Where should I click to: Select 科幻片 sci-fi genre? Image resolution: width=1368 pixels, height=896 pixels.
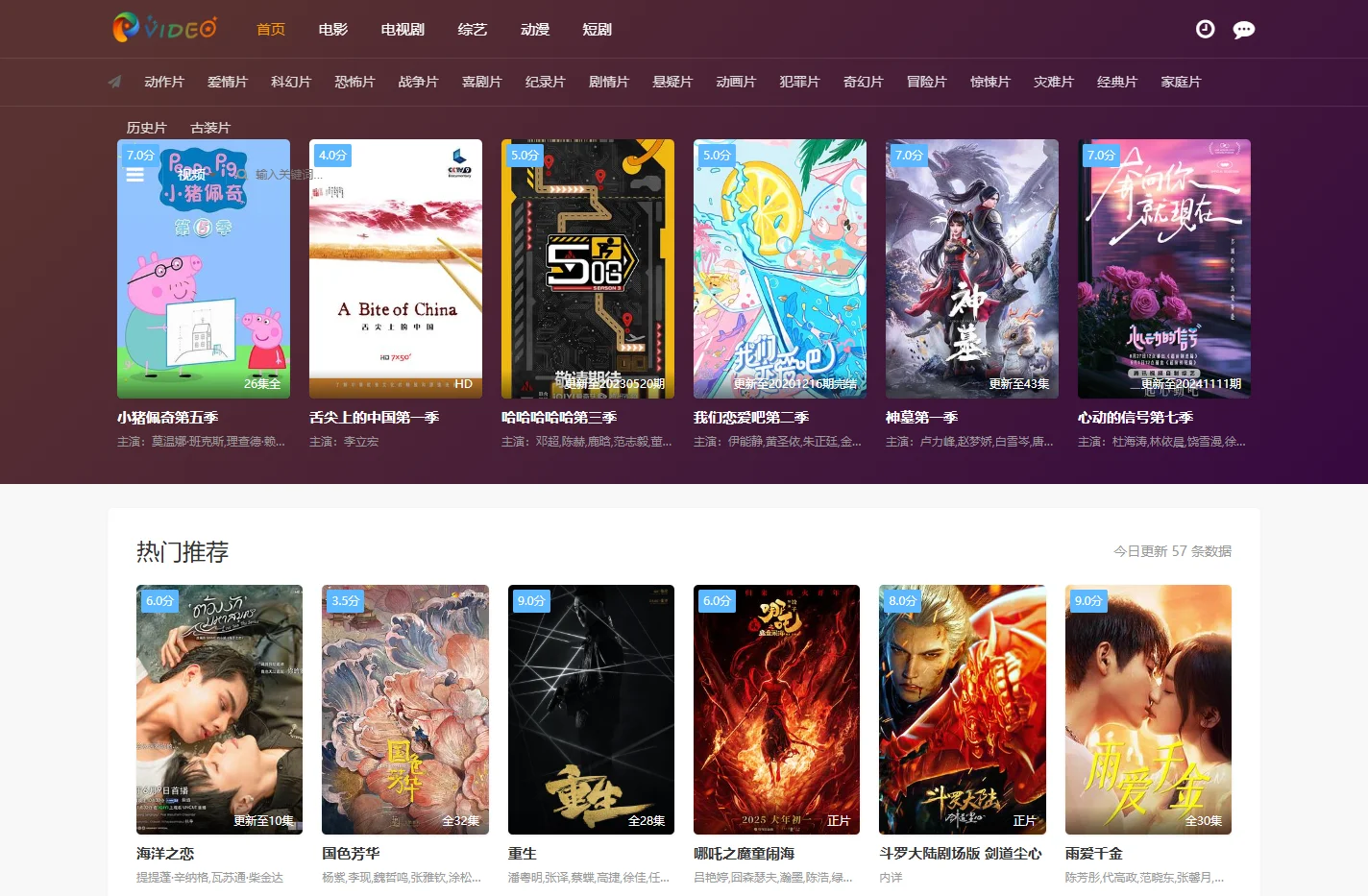coord(291,82)
